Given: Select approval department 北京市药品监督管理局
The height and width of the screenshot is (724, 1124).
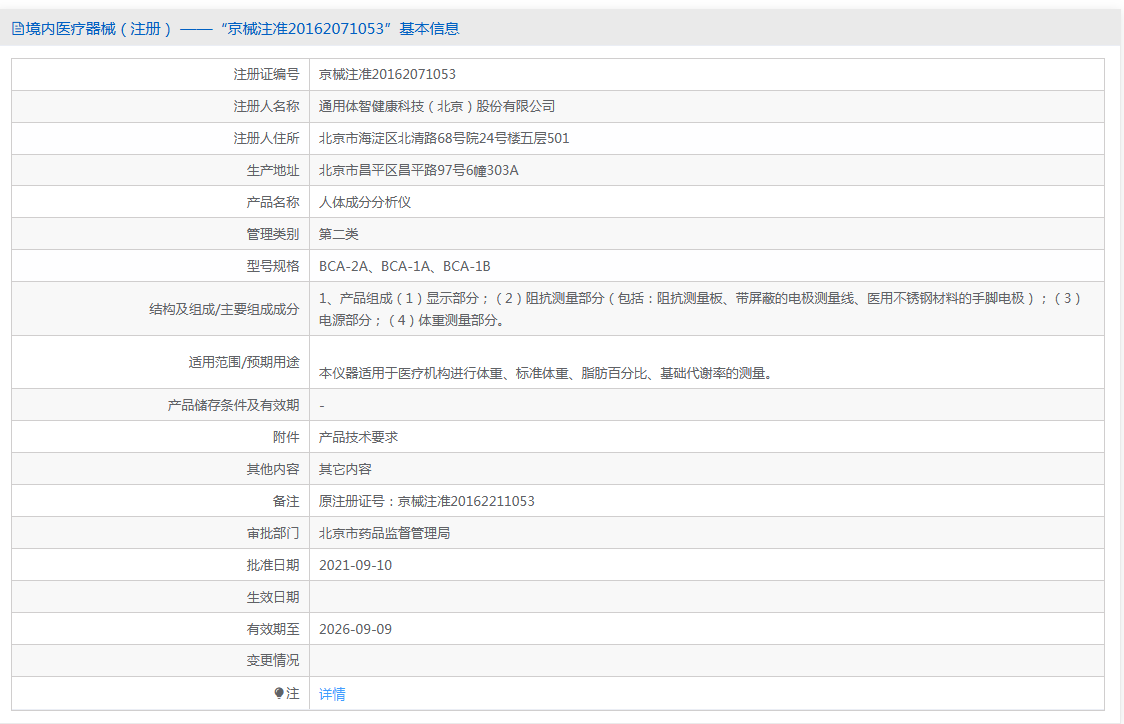Looking at the screenshot, I should 384,533.
